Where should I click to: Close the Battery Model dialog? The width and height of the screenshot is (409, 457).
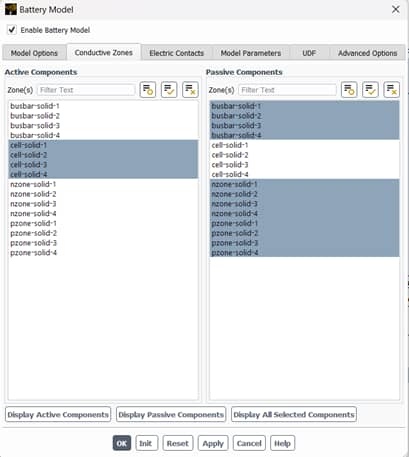(396, 9)
